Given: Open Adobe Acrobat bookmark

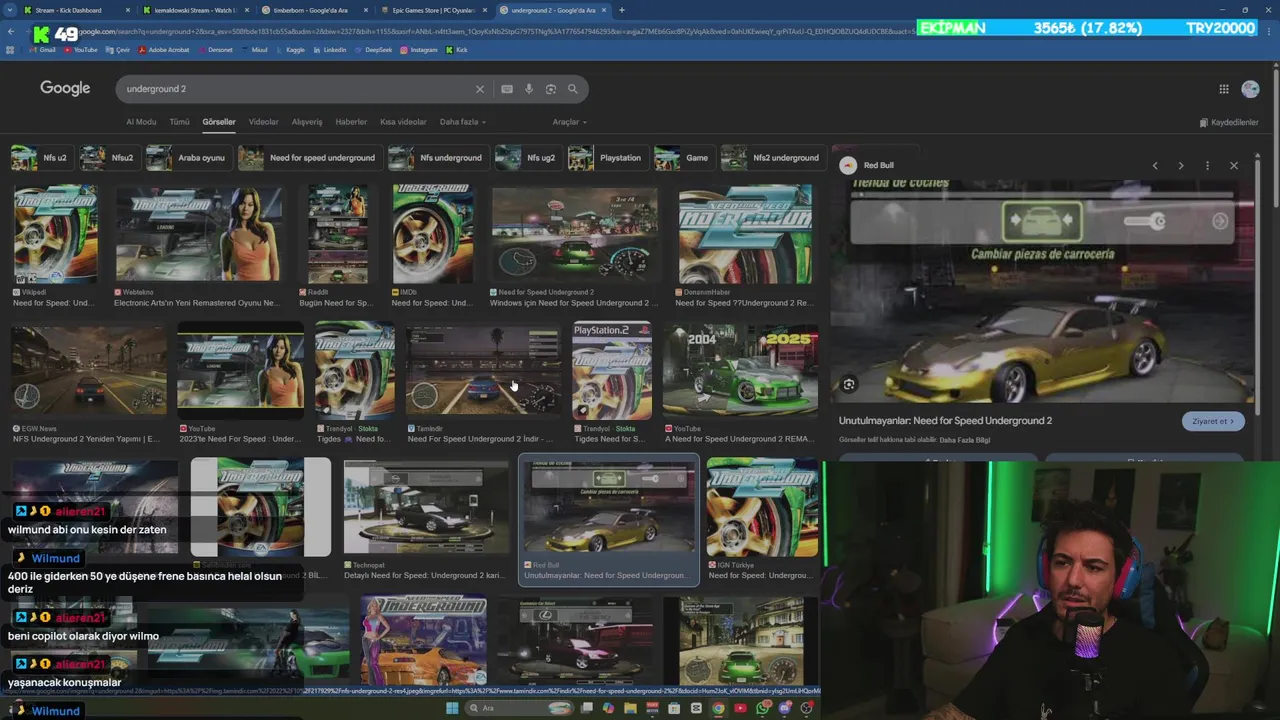Looking at the screenshot, I should (163, 49).
